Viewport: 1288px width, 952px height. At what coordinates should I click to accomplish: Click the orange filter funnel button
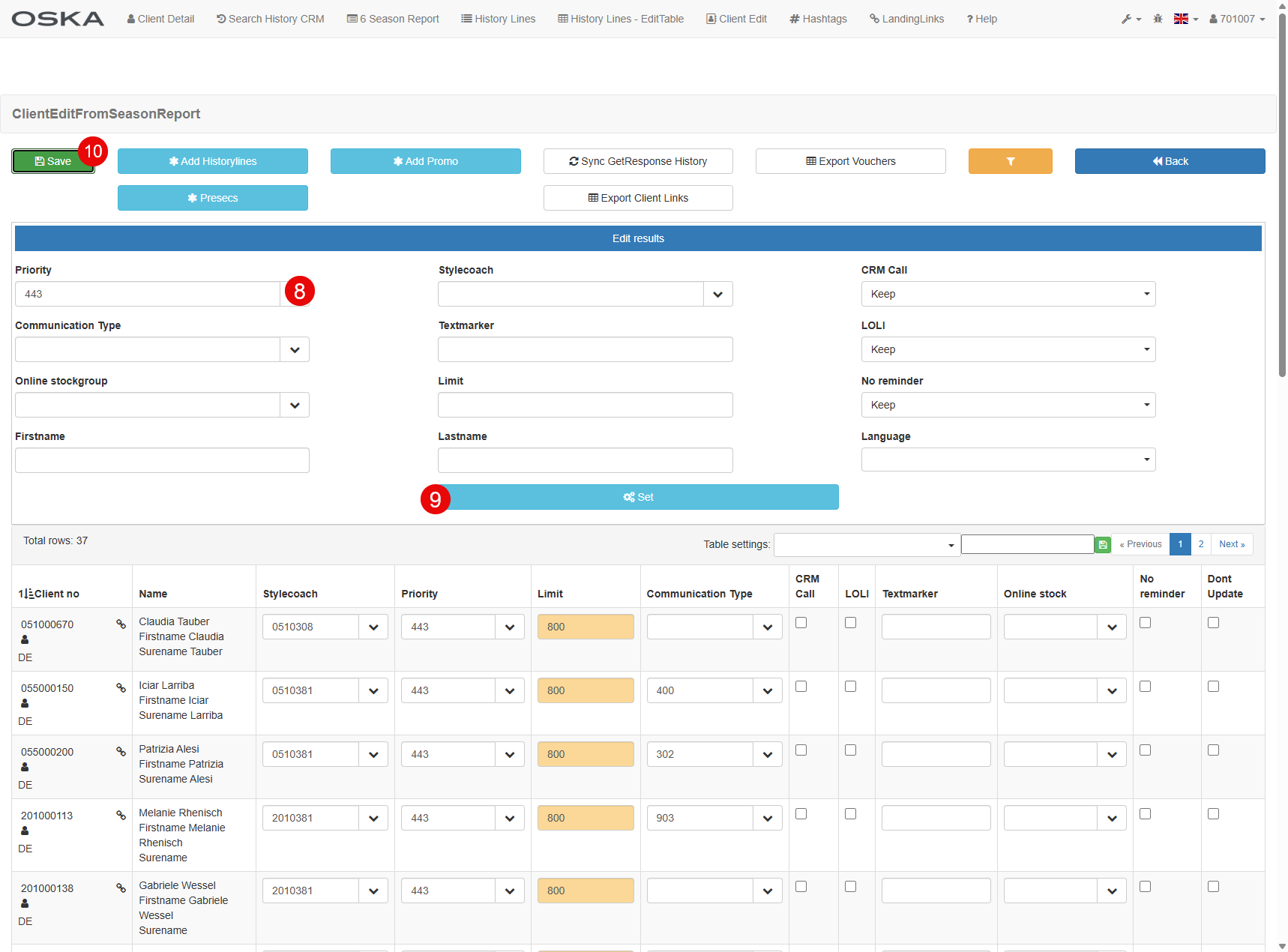pos(1010,161)
